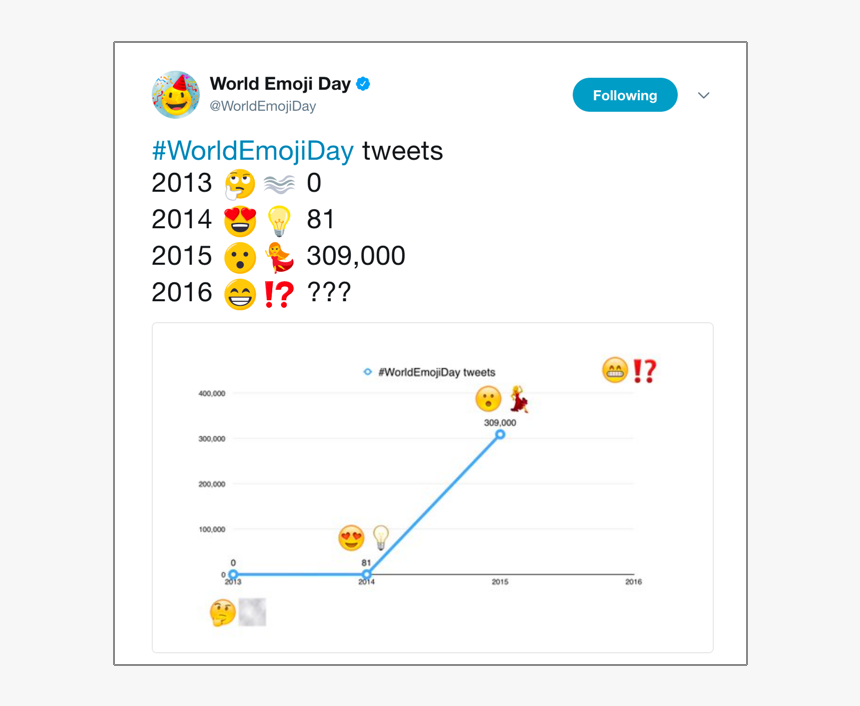Click the World Emoji Day profile avatar

point(176,95)
